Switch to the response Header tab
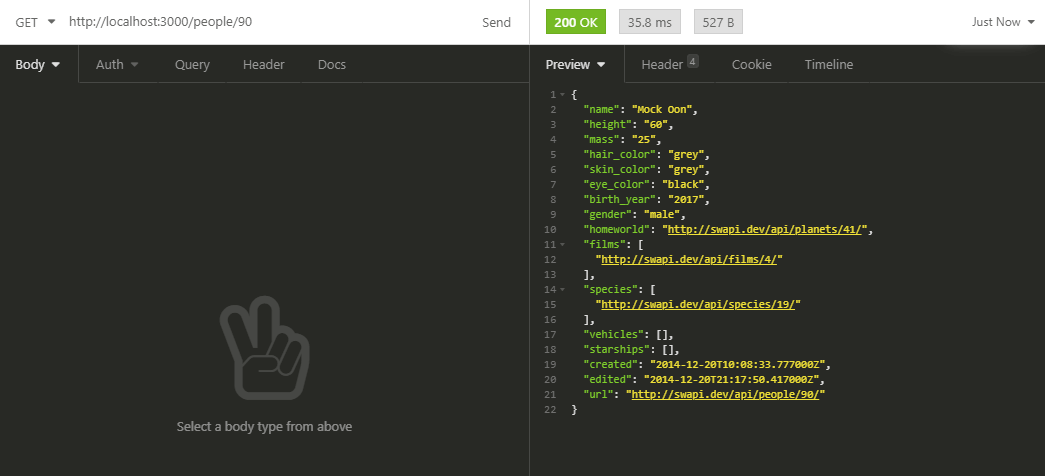 point(668,65)
